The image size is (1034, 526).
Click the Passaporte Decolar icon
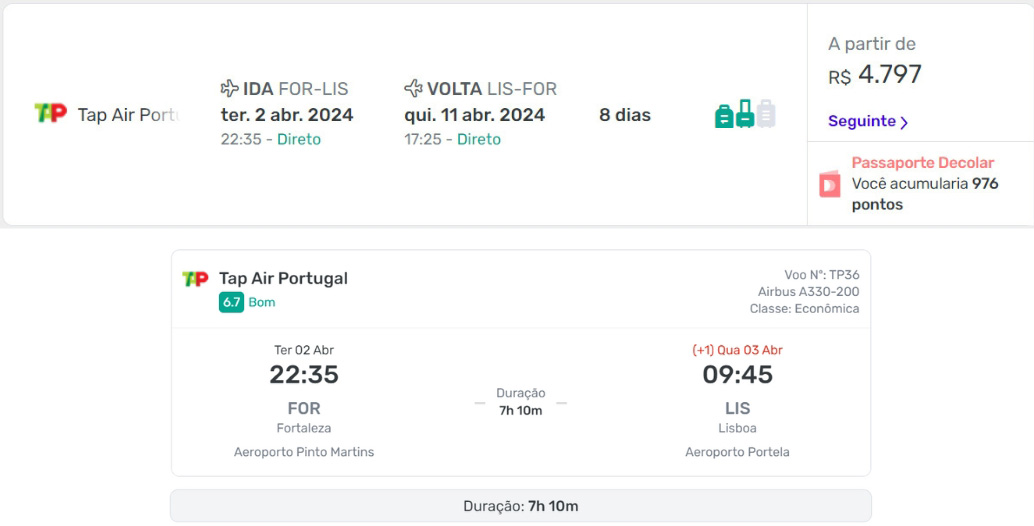pos(830,184)
